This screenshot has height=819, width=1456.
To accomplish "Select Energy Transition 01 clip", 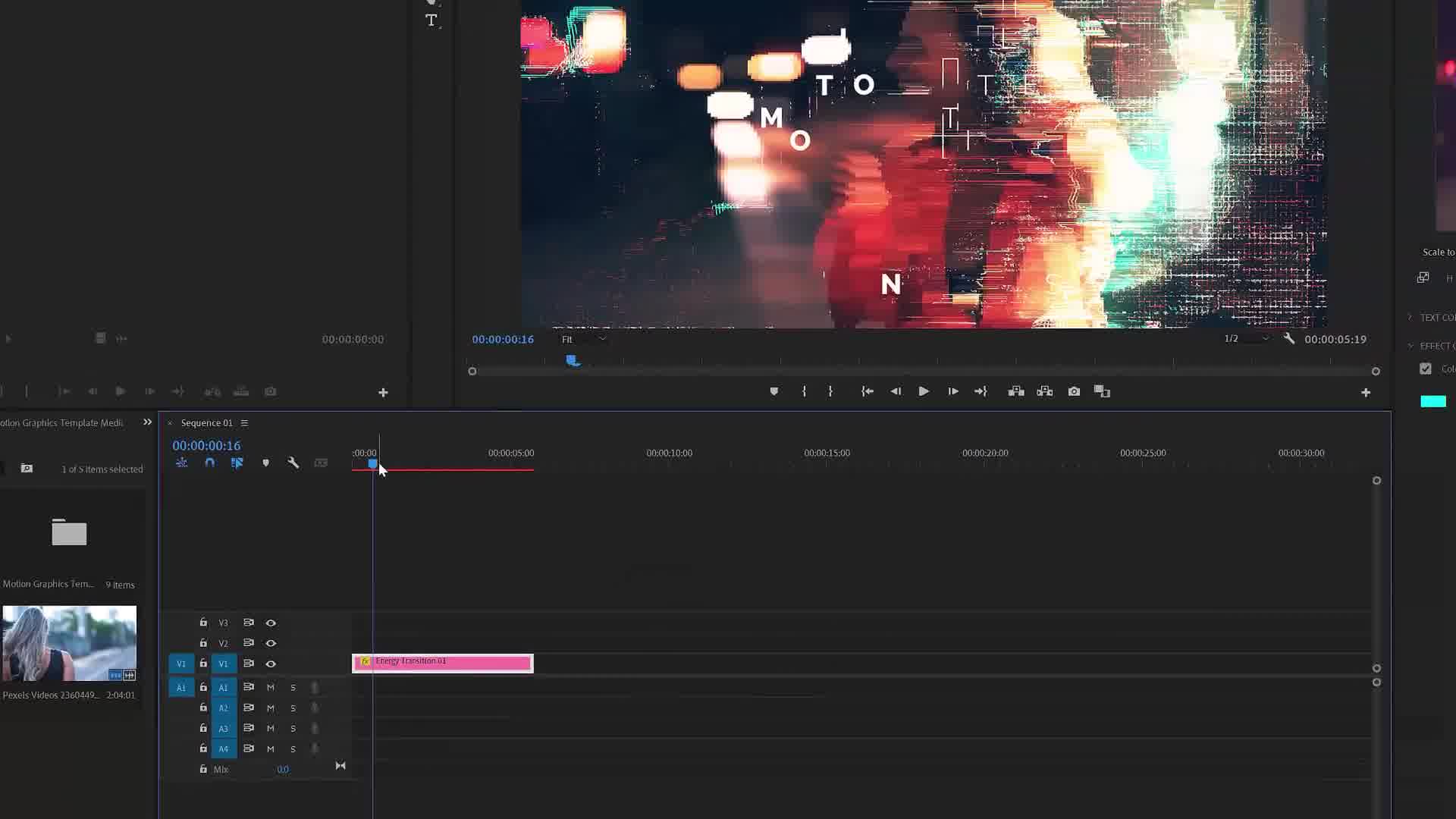I will click(x=443, y=664).
